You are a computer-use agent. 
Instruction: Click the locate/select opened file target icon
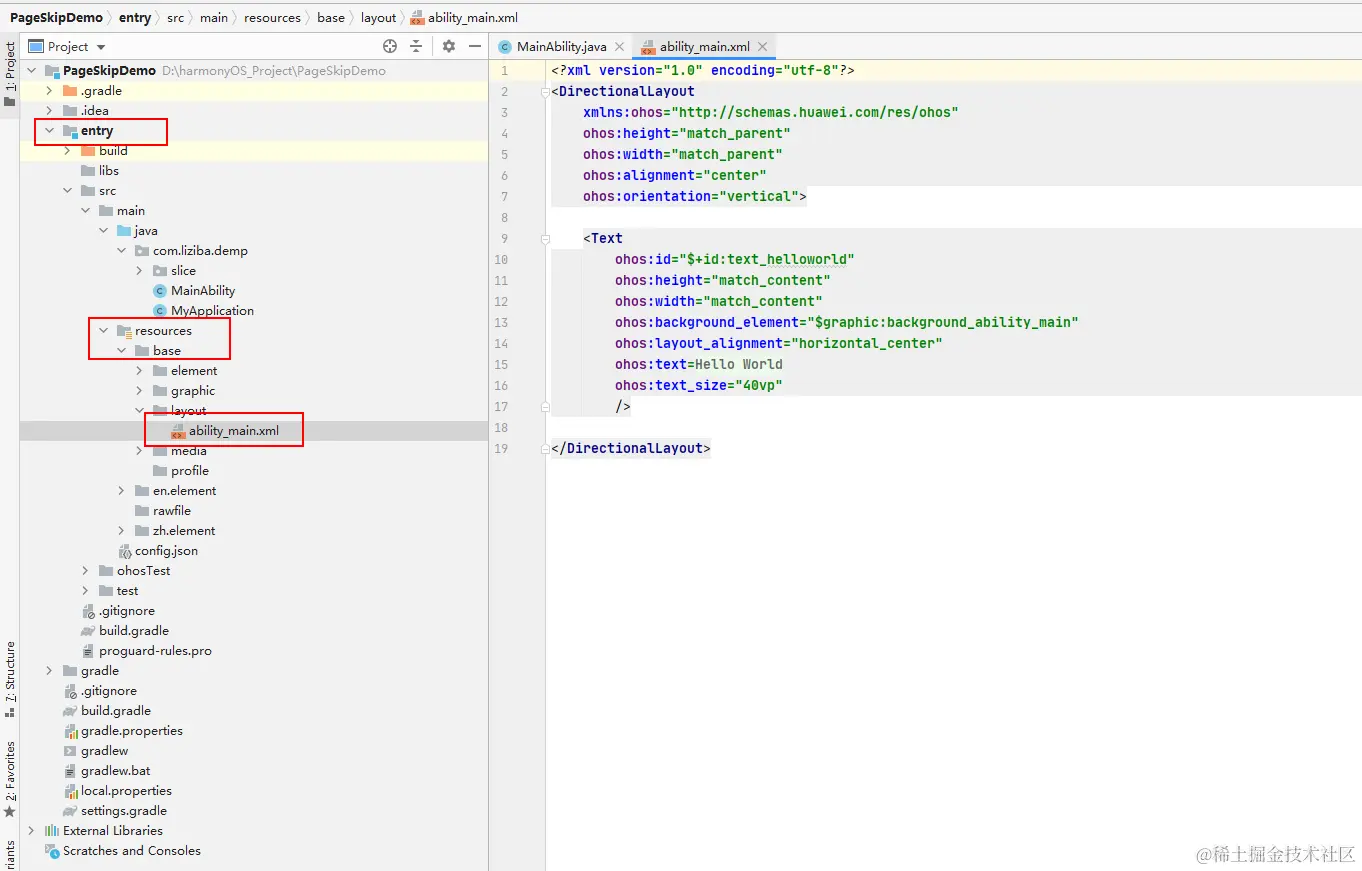(390, 46)
